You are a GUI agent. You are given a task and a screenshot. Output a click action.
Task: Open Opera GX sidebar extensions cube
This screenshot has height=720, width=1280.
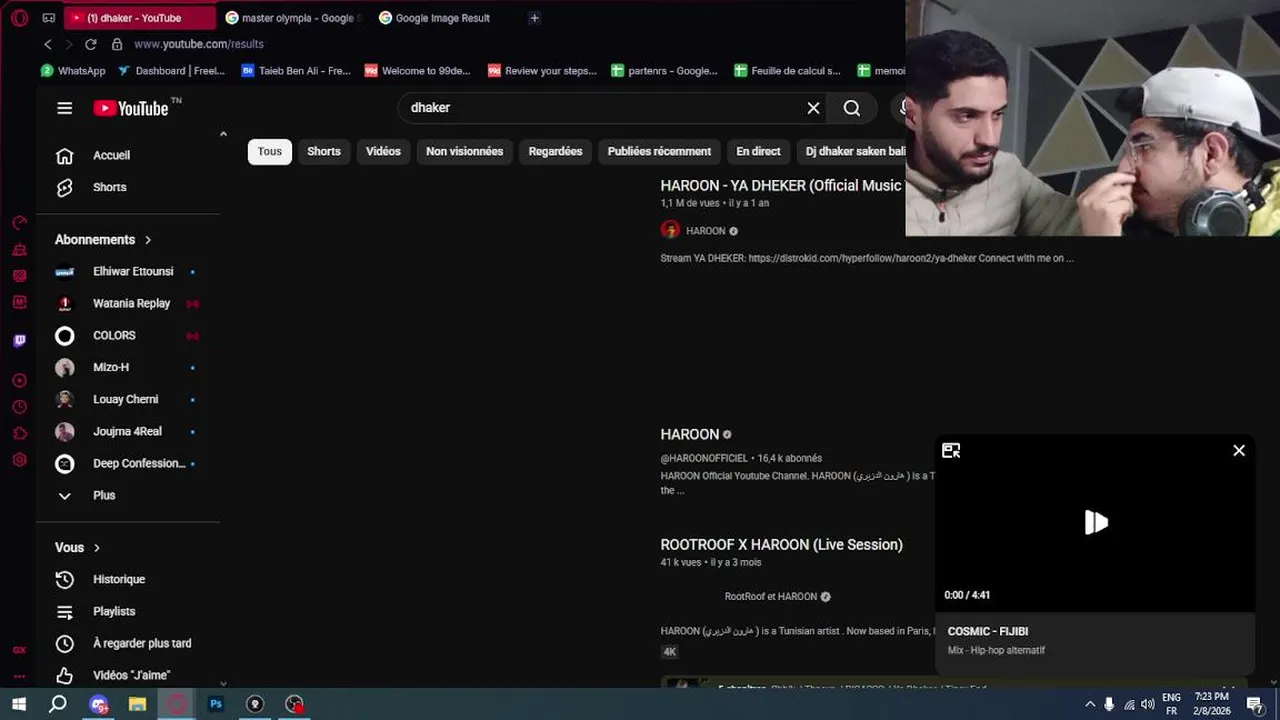coord(19,433)
